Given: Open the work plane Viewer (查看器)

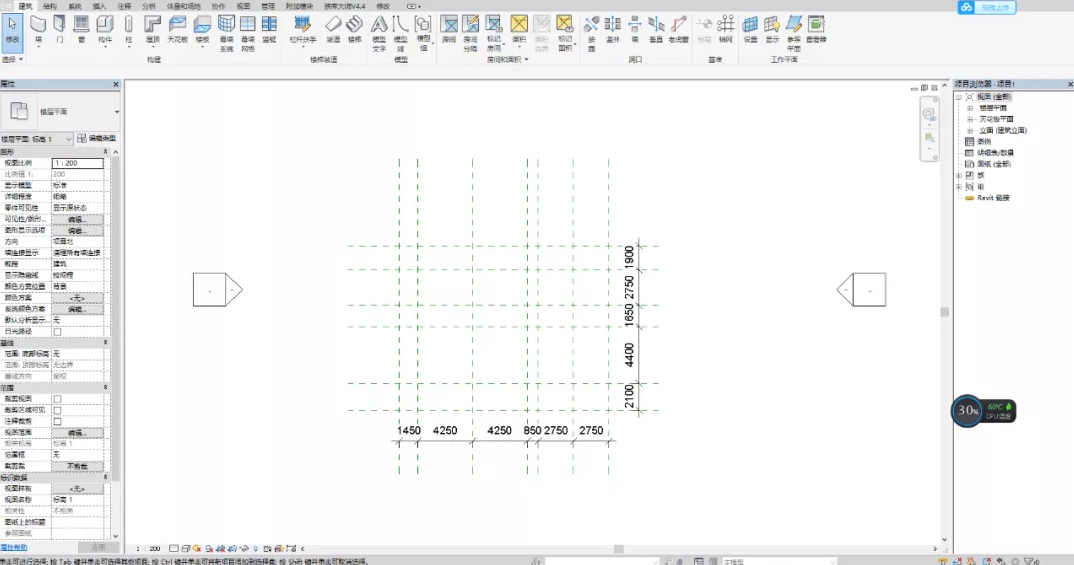Looking at the screenshot, I should click(x=816, y=31).
